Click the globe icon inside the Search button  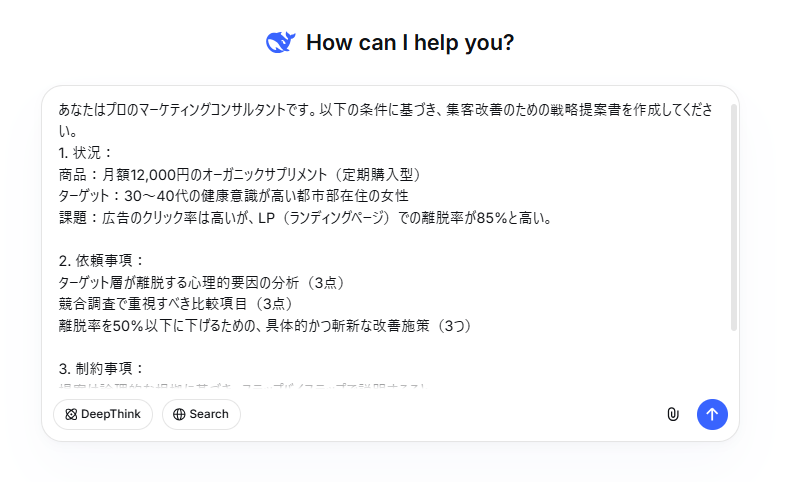179,414
